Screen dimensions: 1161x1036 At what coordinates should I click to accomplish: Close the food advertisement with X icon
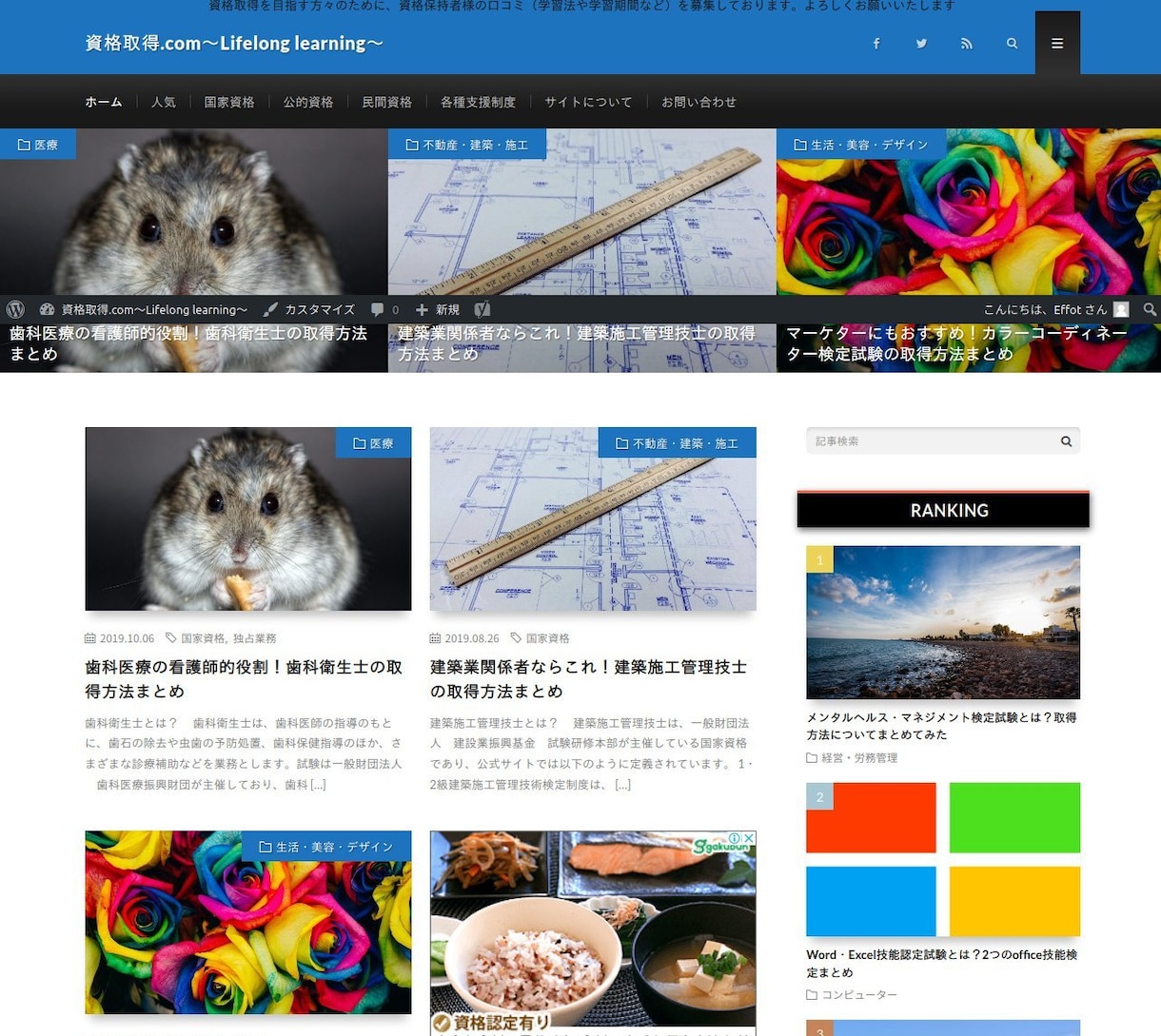click(x=749, y=838)
